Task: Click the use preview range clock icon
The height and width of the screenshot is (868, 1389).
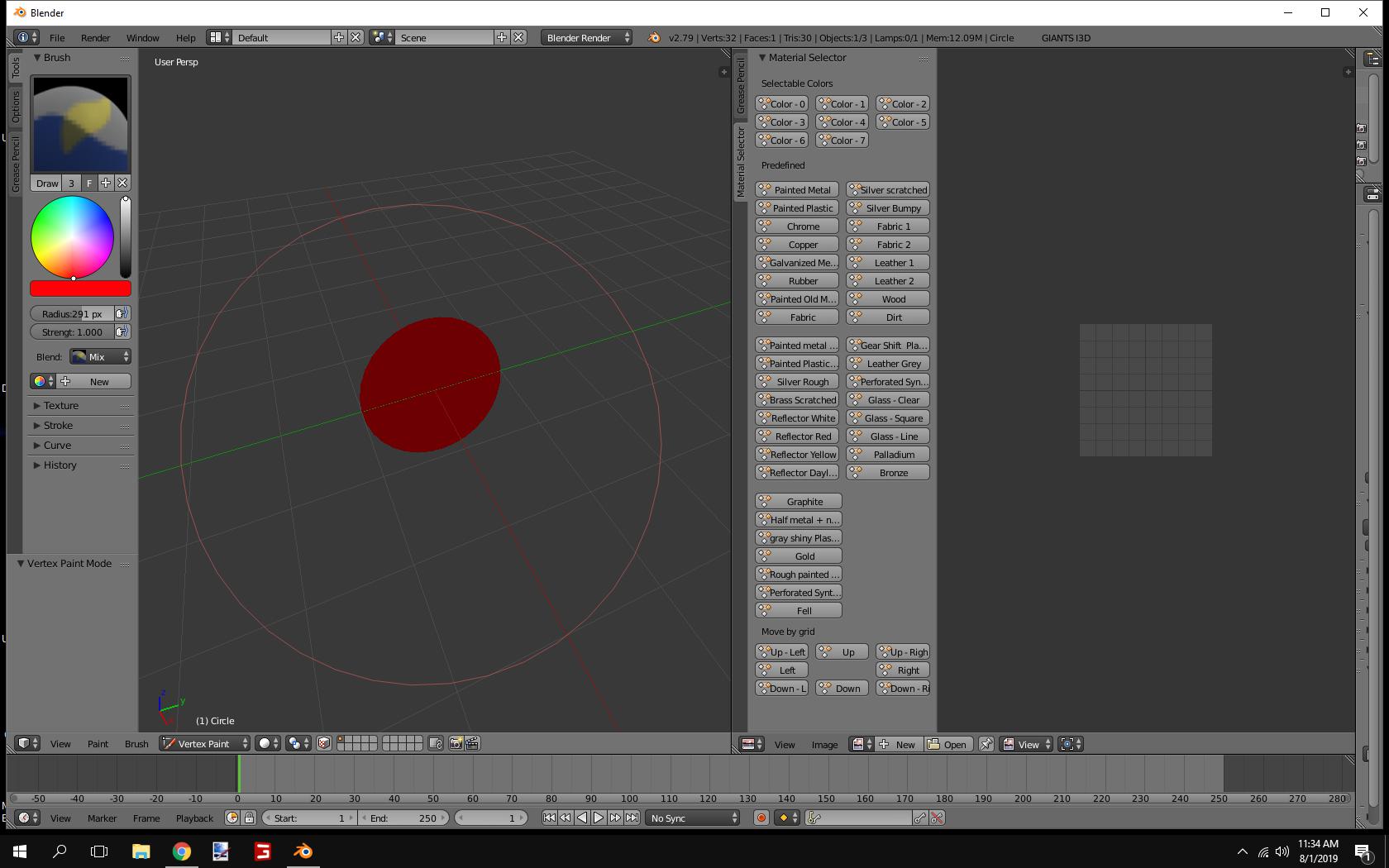Action: 232,818
